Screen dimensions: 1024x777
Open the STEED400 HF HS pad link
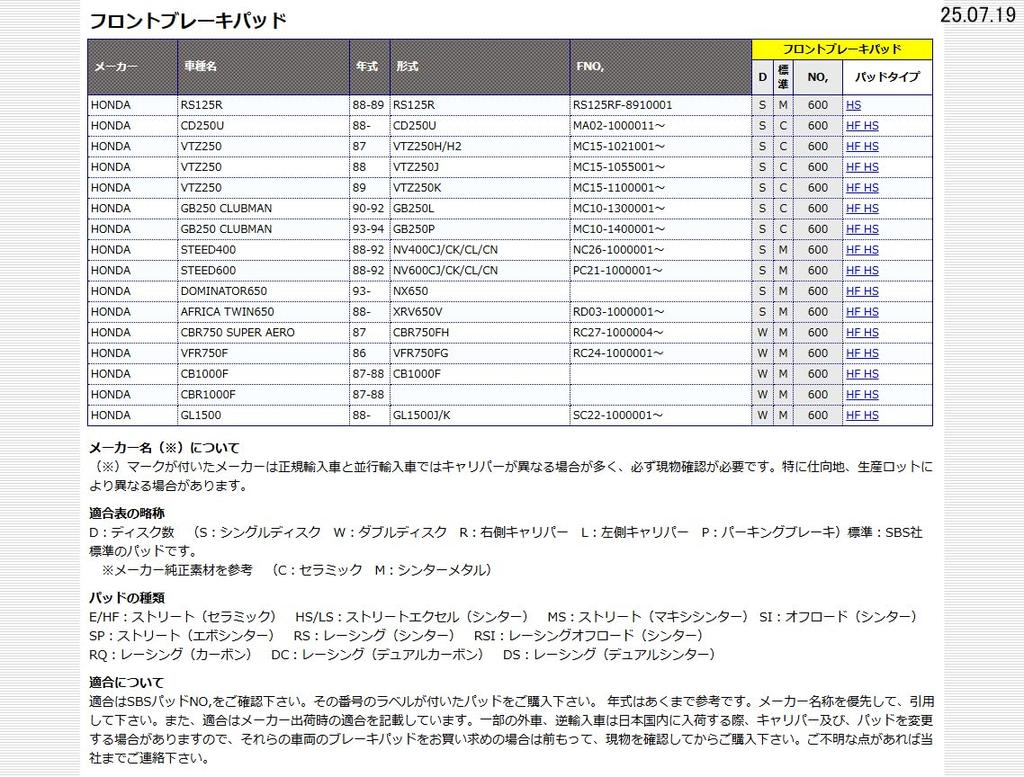click(861, 250)
